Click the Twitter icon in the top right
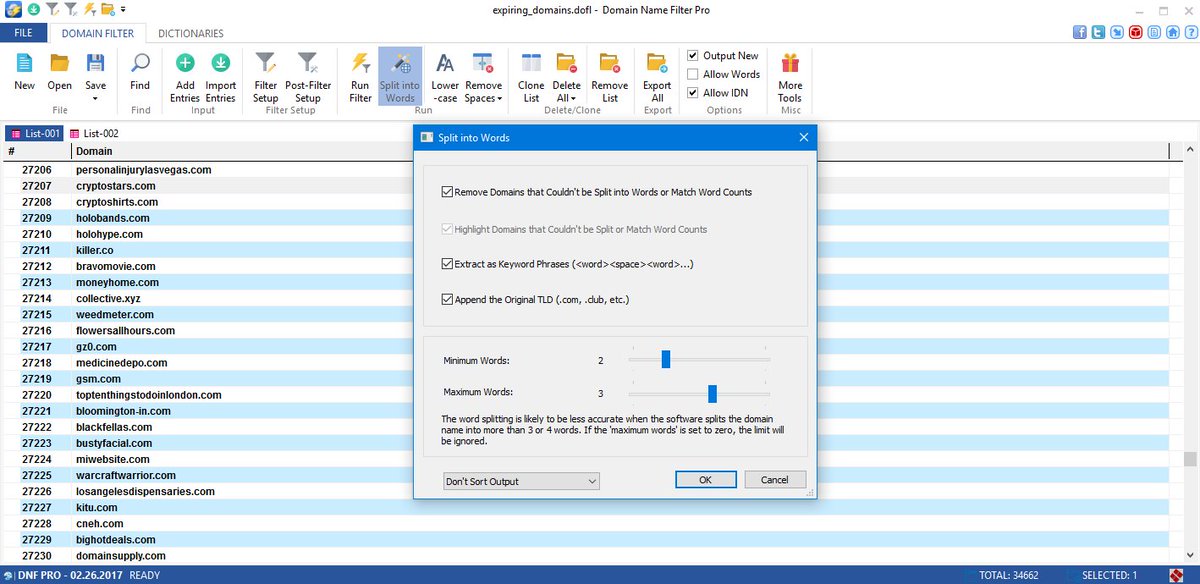This screenshot has height=584, width=1200. point(1099,32)
